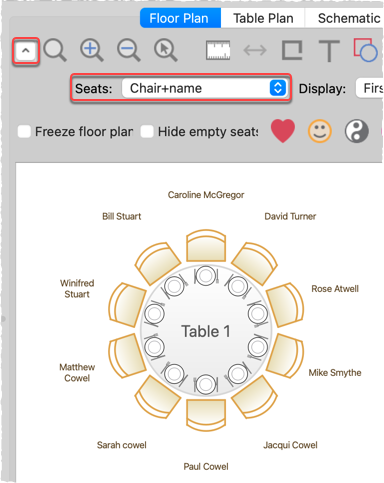The image size is (384, 483).
Task: Zoom in with the plus magnifier
Action: (92, 50)
